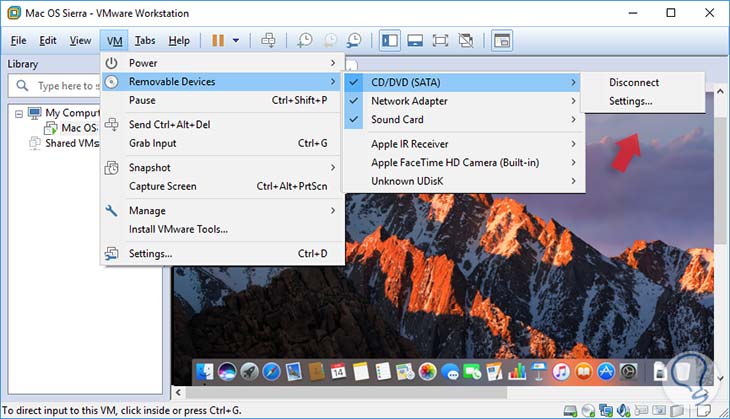The width and height of the screenshot is (730, 419).
Task: Expand the Snapshot submenu
Action: tap(223, 167)
